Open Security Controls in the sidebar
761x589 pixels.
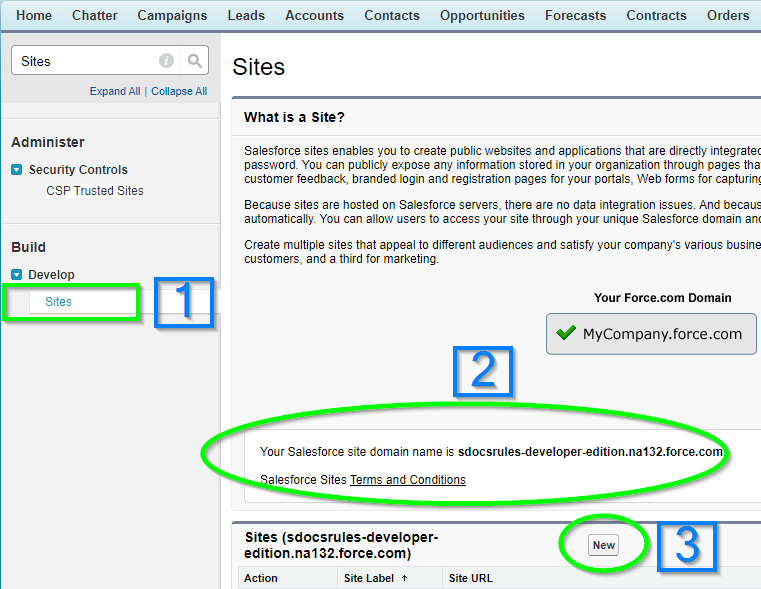tap(78, 170)
